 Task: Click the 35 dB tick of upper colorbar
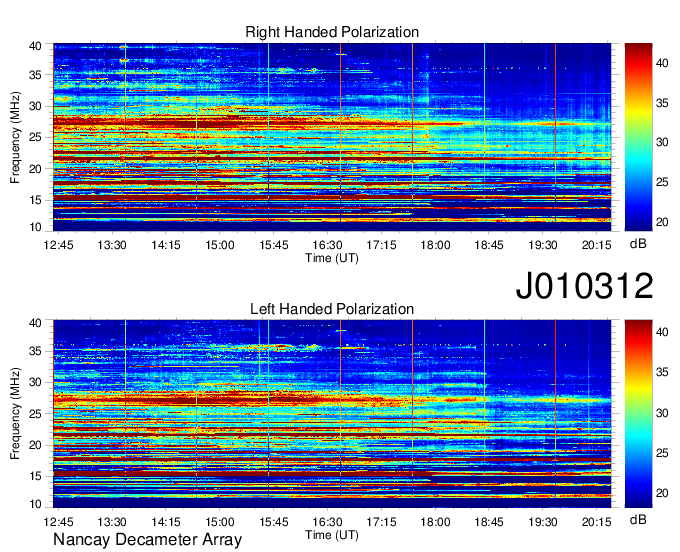tap(662, 103)
